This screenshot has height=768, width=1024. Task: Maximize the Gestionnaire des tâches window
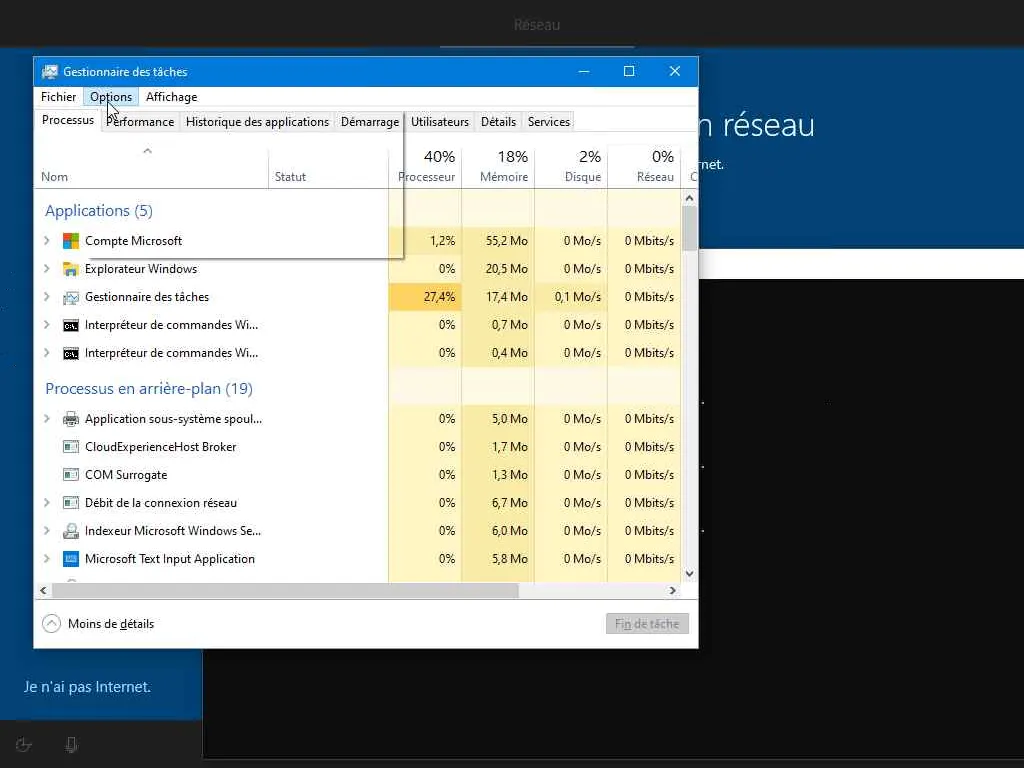(629, 71)
